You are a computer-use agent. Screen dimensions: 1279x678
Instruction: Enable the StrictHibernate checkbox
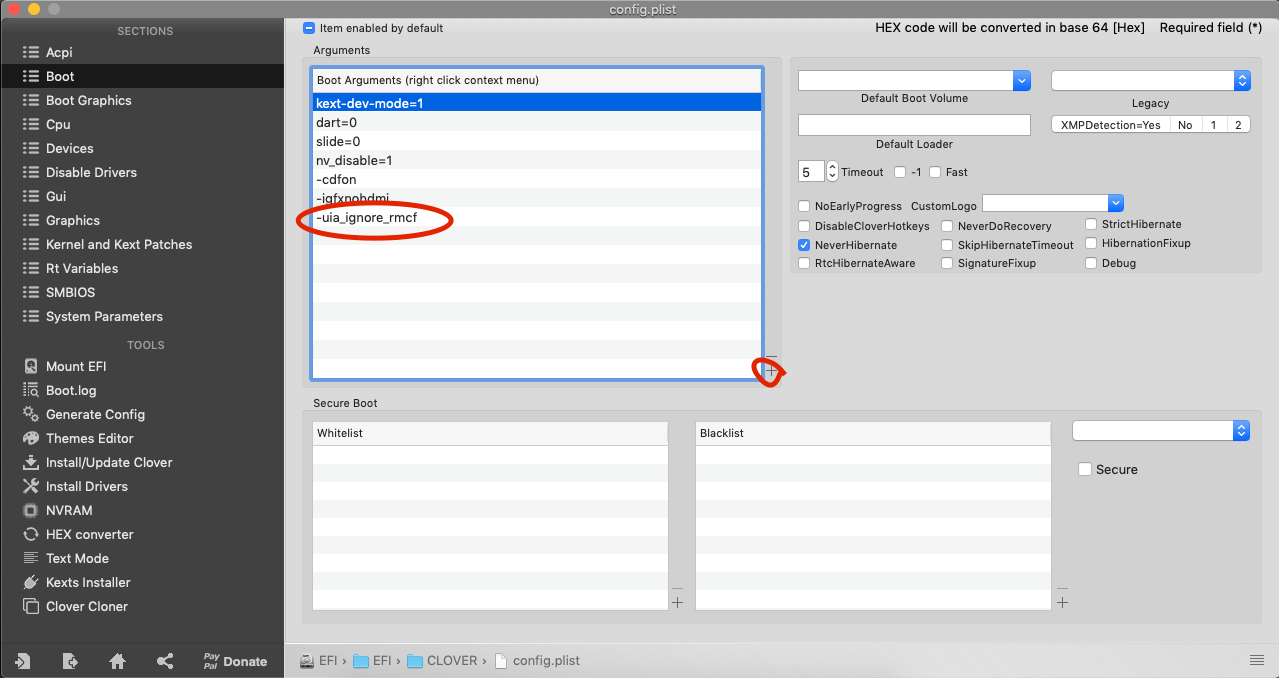(x=1092, y=224)
